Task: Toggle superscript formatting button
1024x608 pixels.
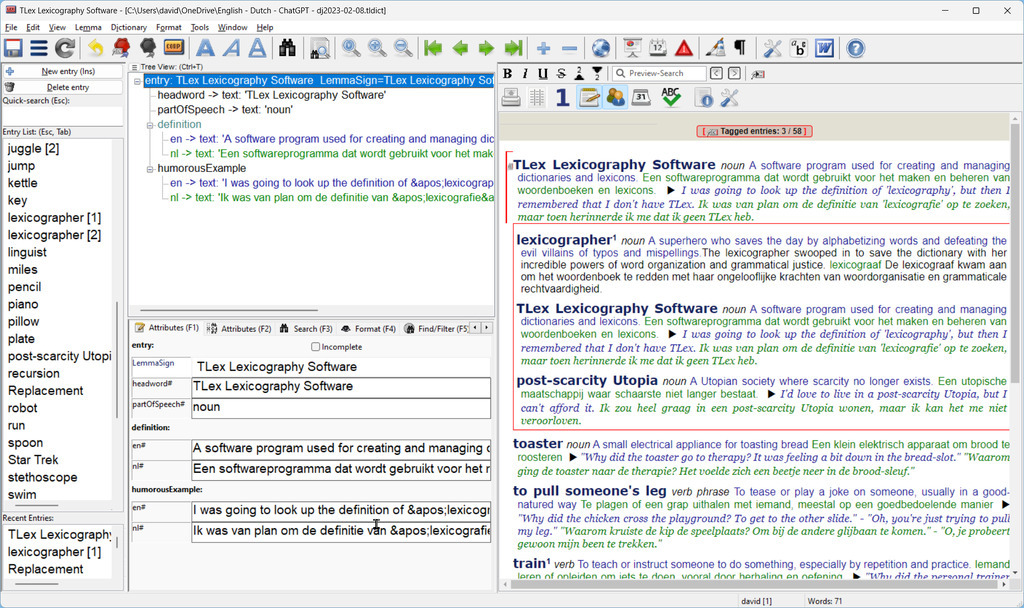Action: point(579,73)
